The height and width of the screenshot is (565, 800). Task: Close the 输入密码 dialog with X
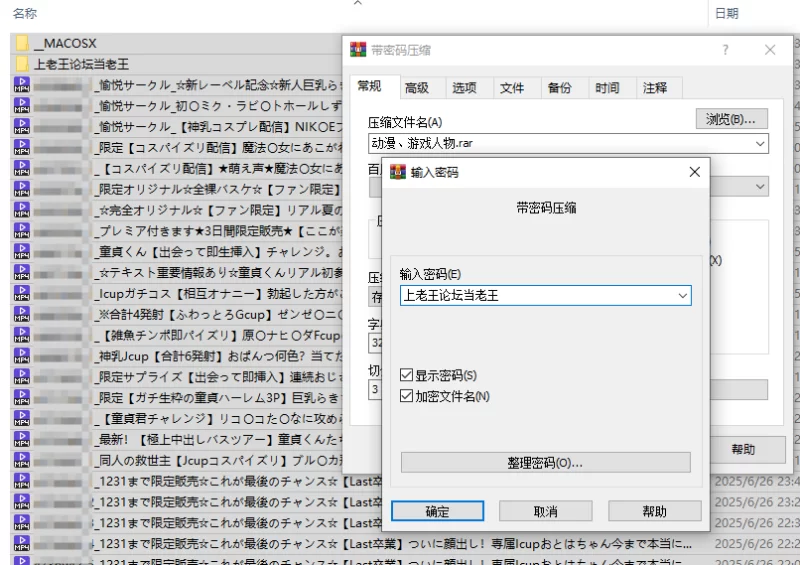[x=694, y=172]
